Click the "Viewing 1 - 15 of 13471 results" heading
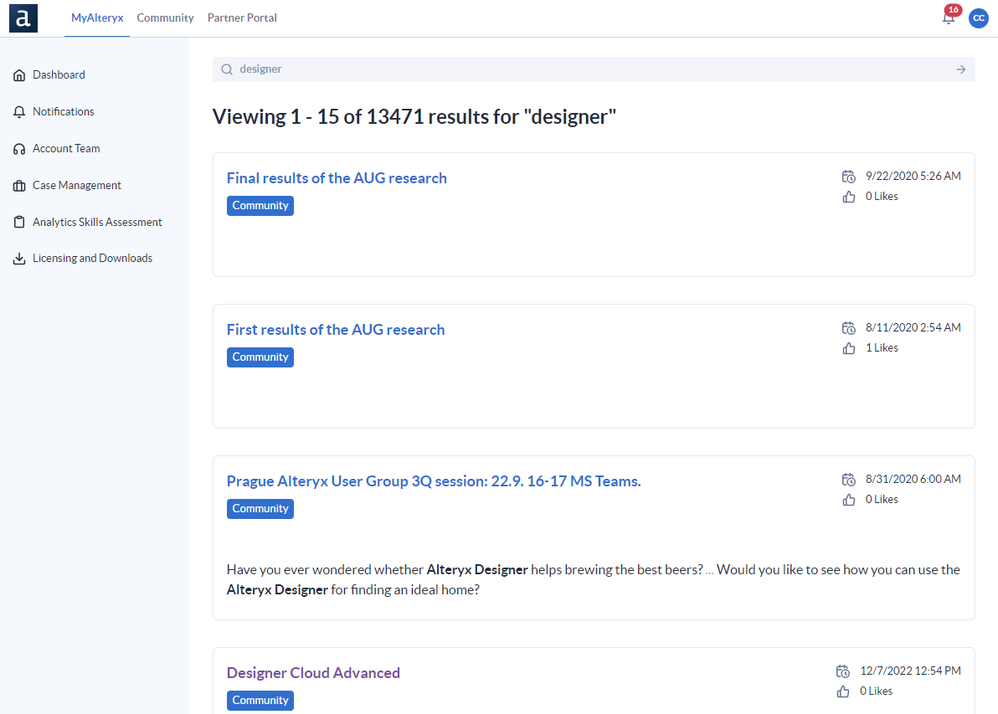Image resolution: width=998 pixels, height=714 pixels. pyautogui.click(x=414, y=117)
